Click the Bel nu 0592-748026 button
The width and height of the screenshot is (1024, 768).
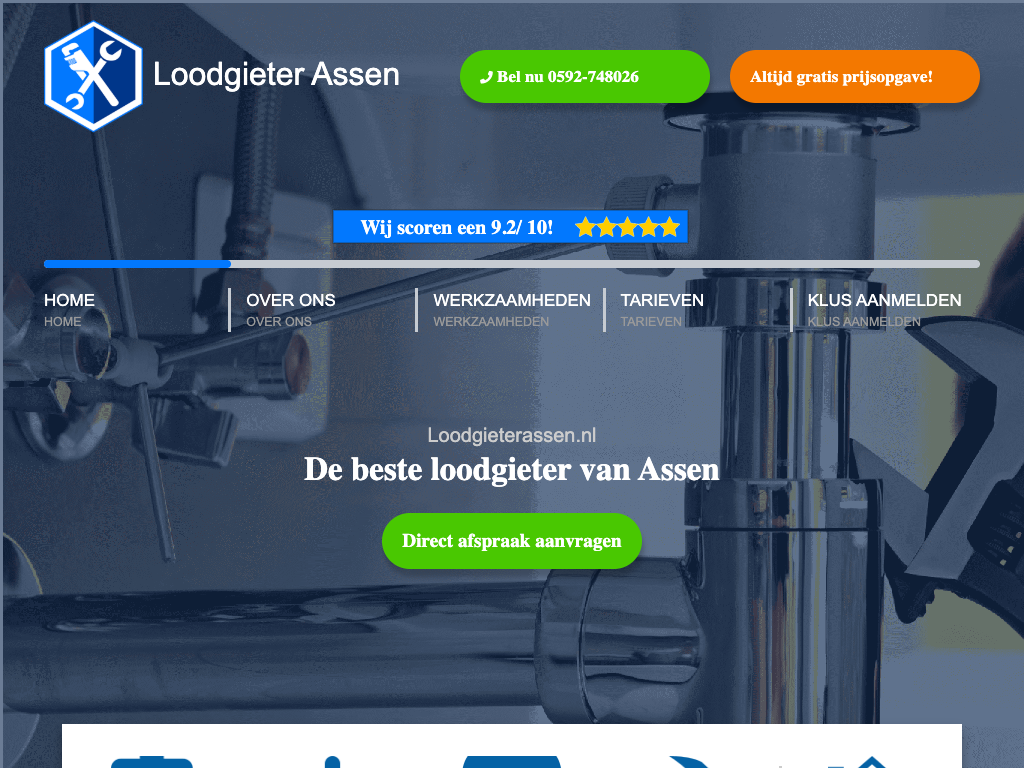(584, 76)
